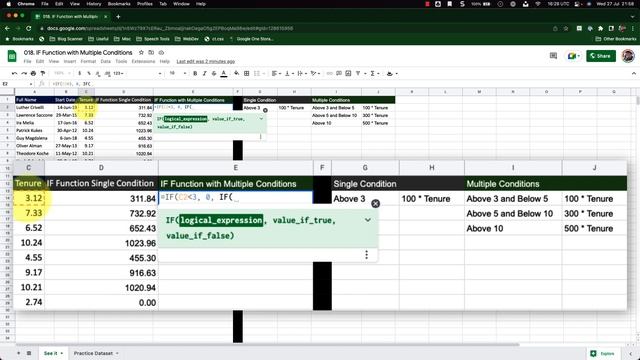
Task: Insert a chart from the toolbar
Action: tap(348, 73)
